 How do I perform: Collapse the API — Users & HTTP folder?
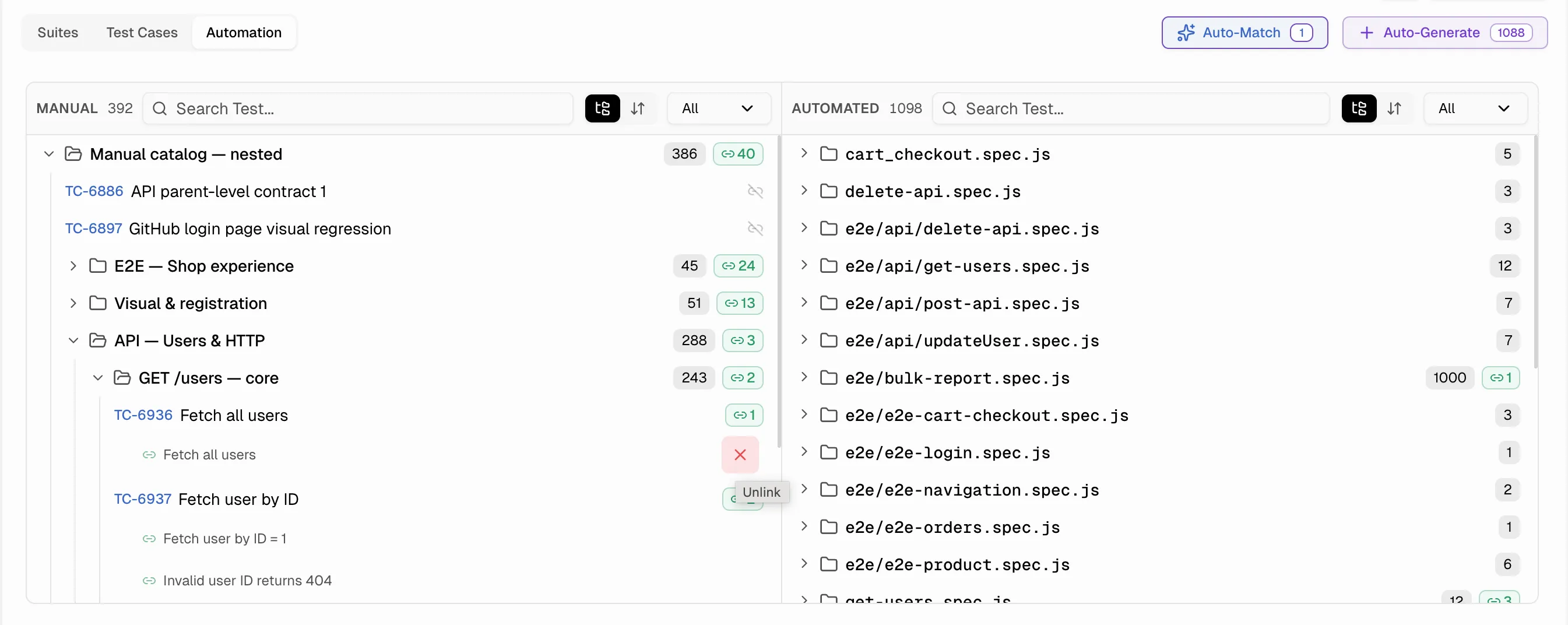coord(73,340)
